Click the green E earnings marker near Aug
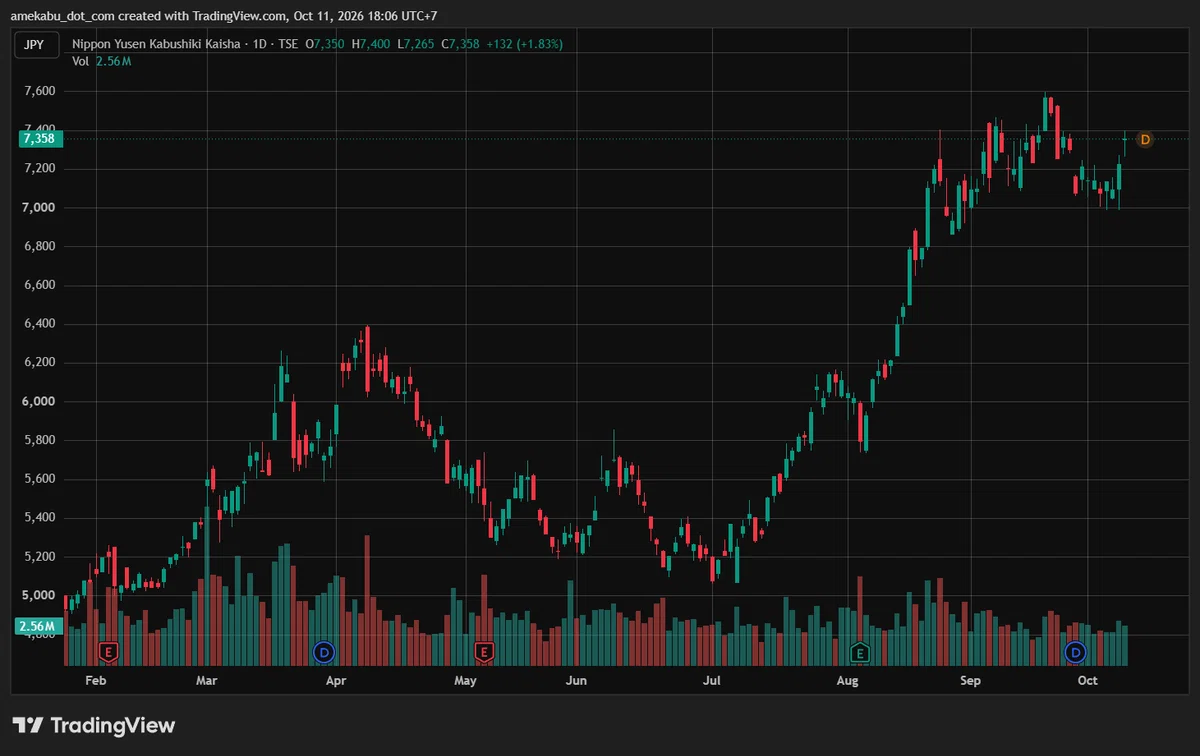The image size is (1200, 756). pyautogui.click(x=859, y=652)
